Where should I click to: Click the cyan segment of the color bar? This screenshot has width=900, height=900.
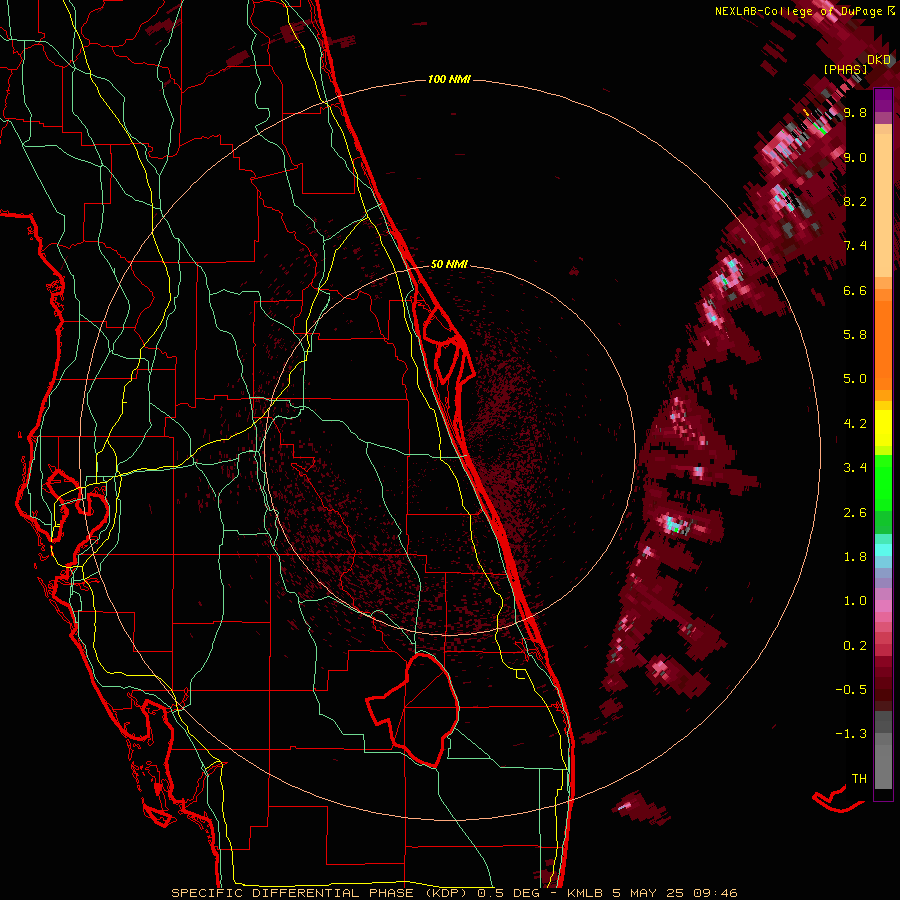point(883,550)
